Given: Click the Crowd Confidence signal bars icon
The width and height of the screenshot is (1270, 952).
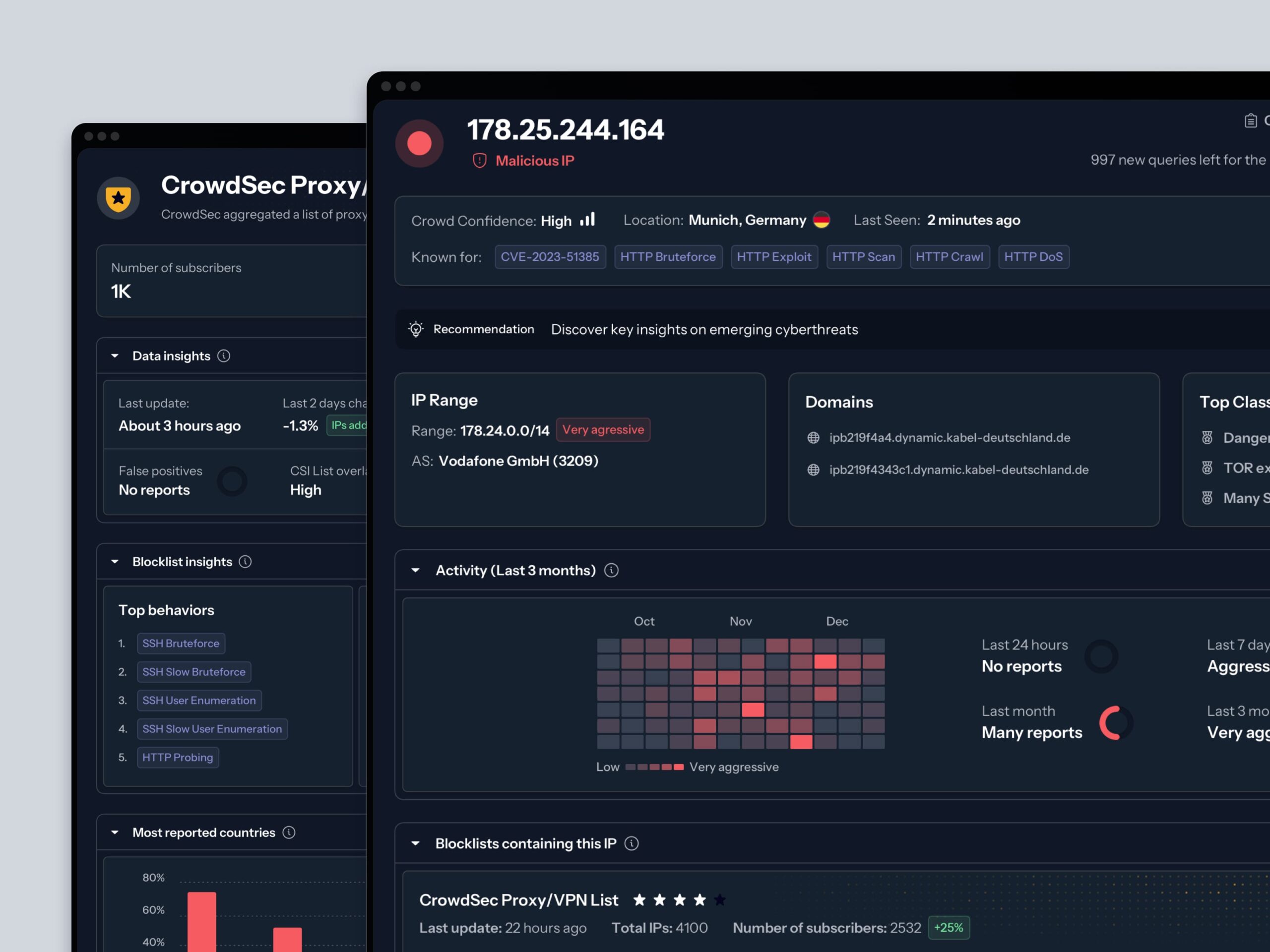Looking at the screenshot, I should click(x=587, y=219).
